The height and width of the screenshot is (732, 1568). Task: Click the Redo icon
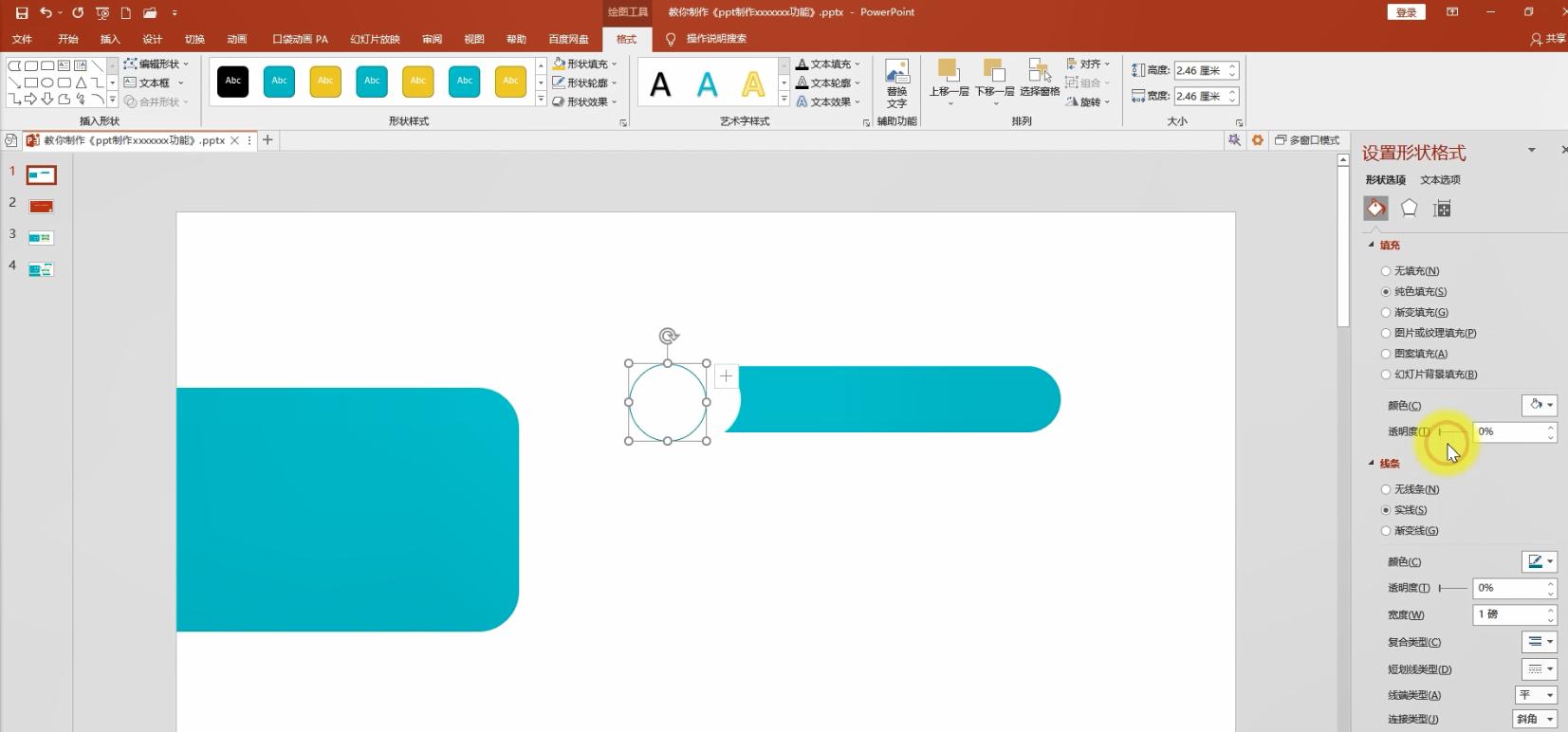click(78, 12)
